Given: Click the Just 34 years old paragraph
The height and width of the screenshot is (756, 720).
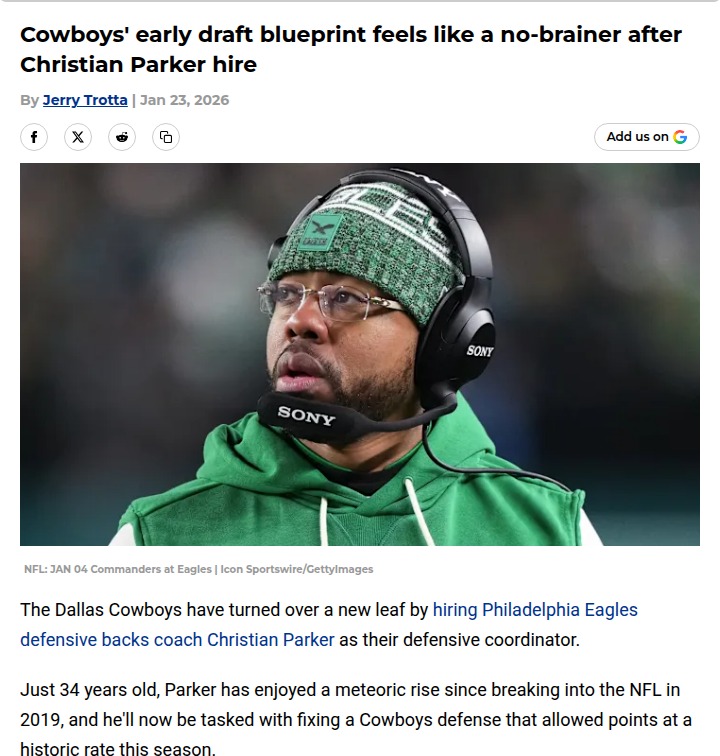Looking at the screenshot, I should click(356, 719).
